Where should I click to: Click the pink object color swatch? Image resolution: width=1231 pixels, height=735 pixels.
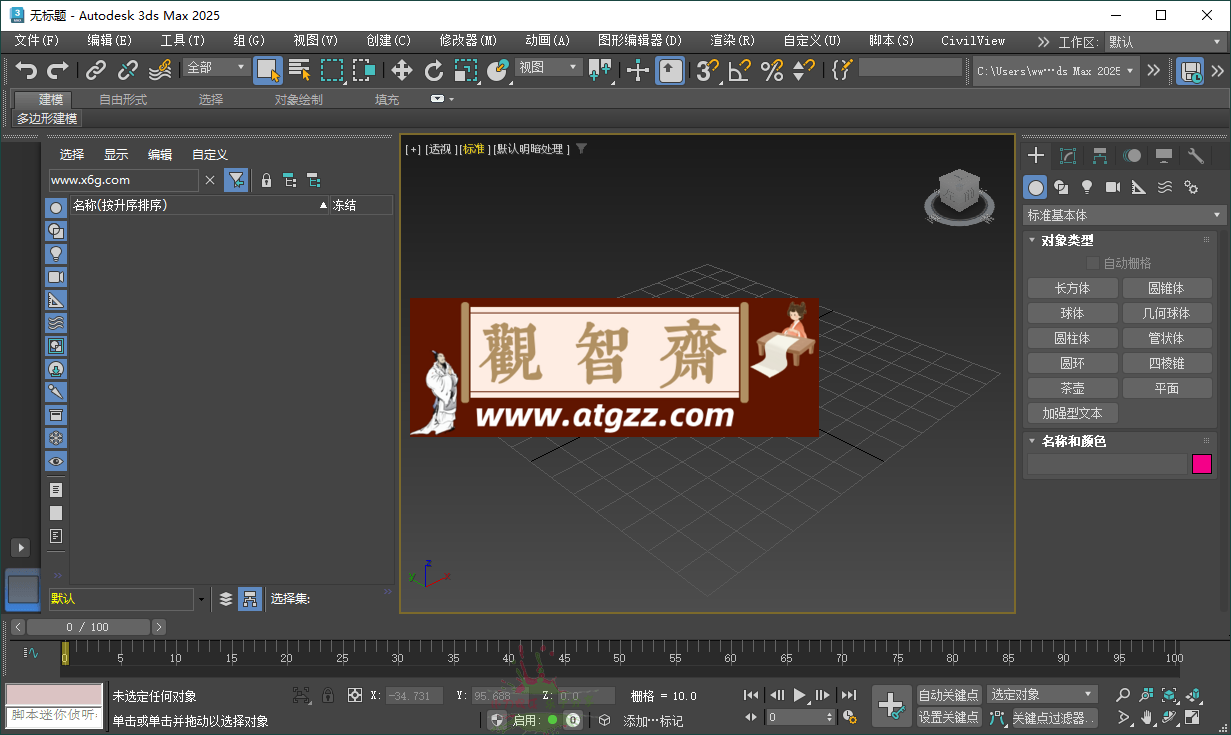(x=1202, y=464)
